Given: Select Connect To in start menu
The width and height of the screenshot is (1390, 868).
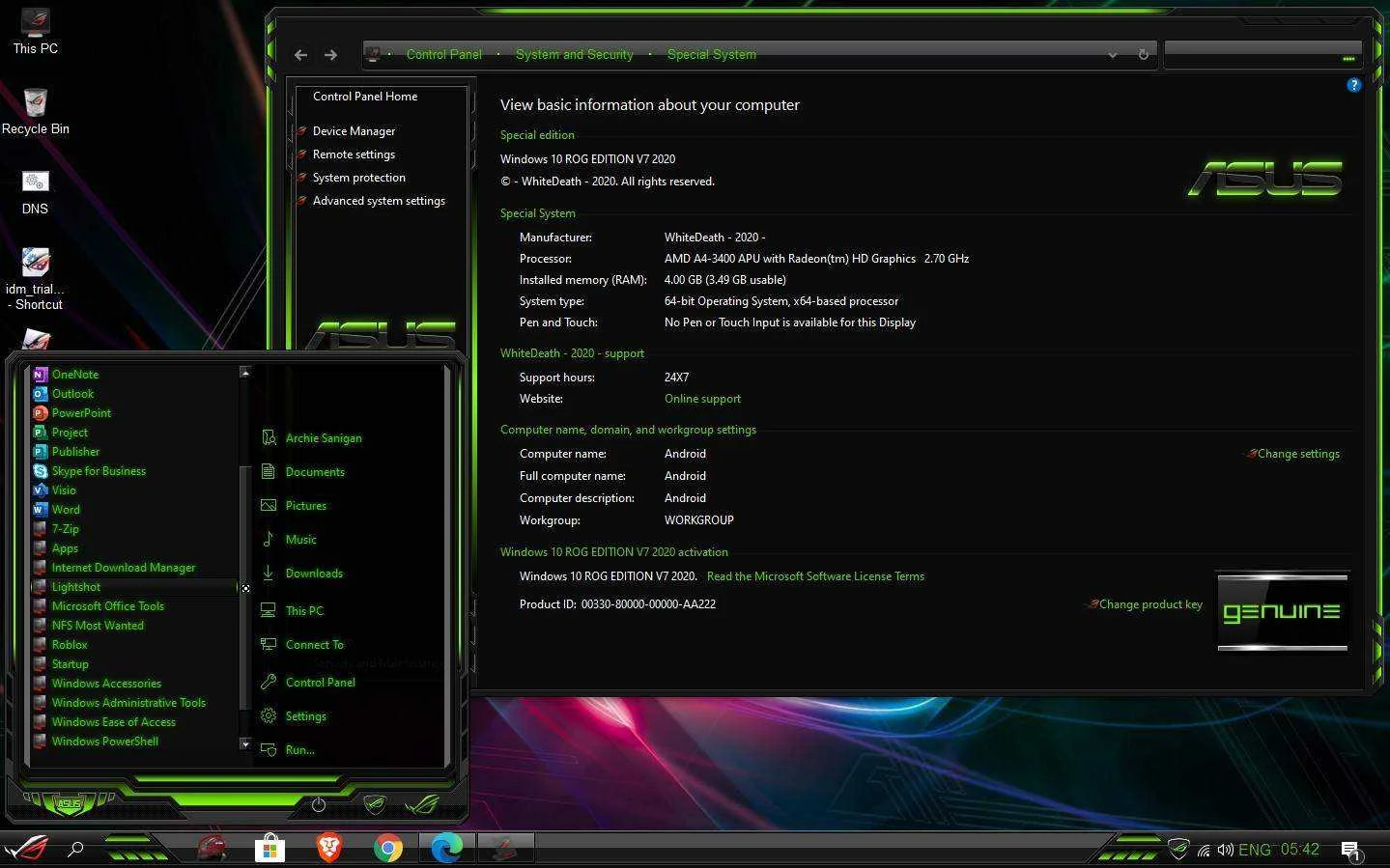Looking at the screenshot, I should click(301, 645).
